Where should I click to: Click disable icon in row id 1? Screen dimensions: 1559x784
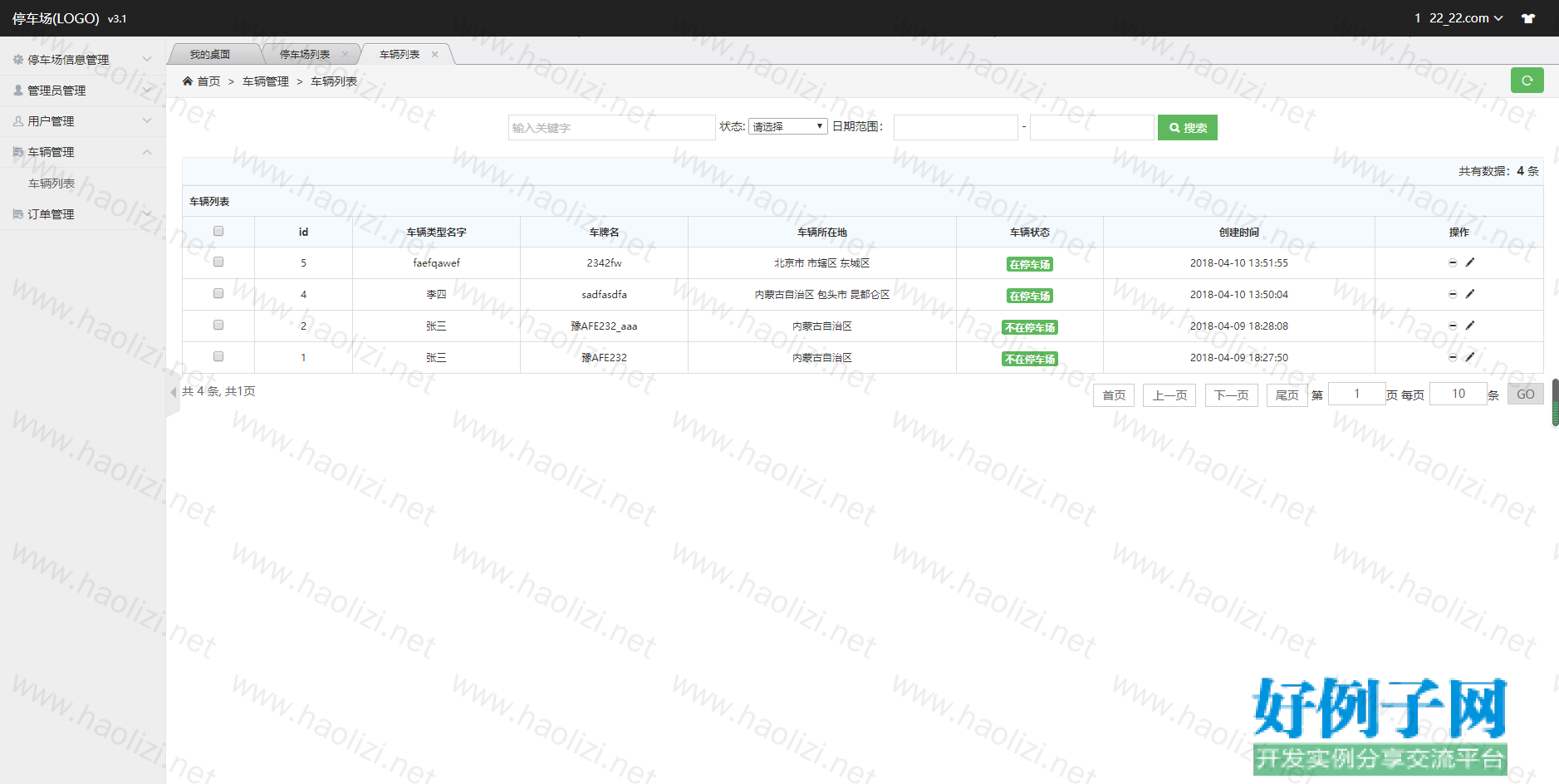pyautogui.click(x=1453, y=357)
